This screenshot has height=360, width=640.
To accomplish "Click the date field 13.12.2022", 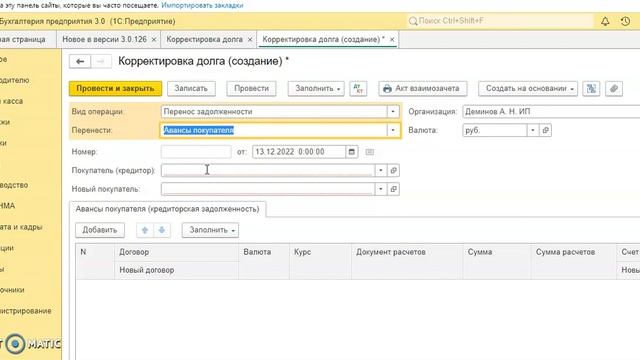I will coord(299,152).
